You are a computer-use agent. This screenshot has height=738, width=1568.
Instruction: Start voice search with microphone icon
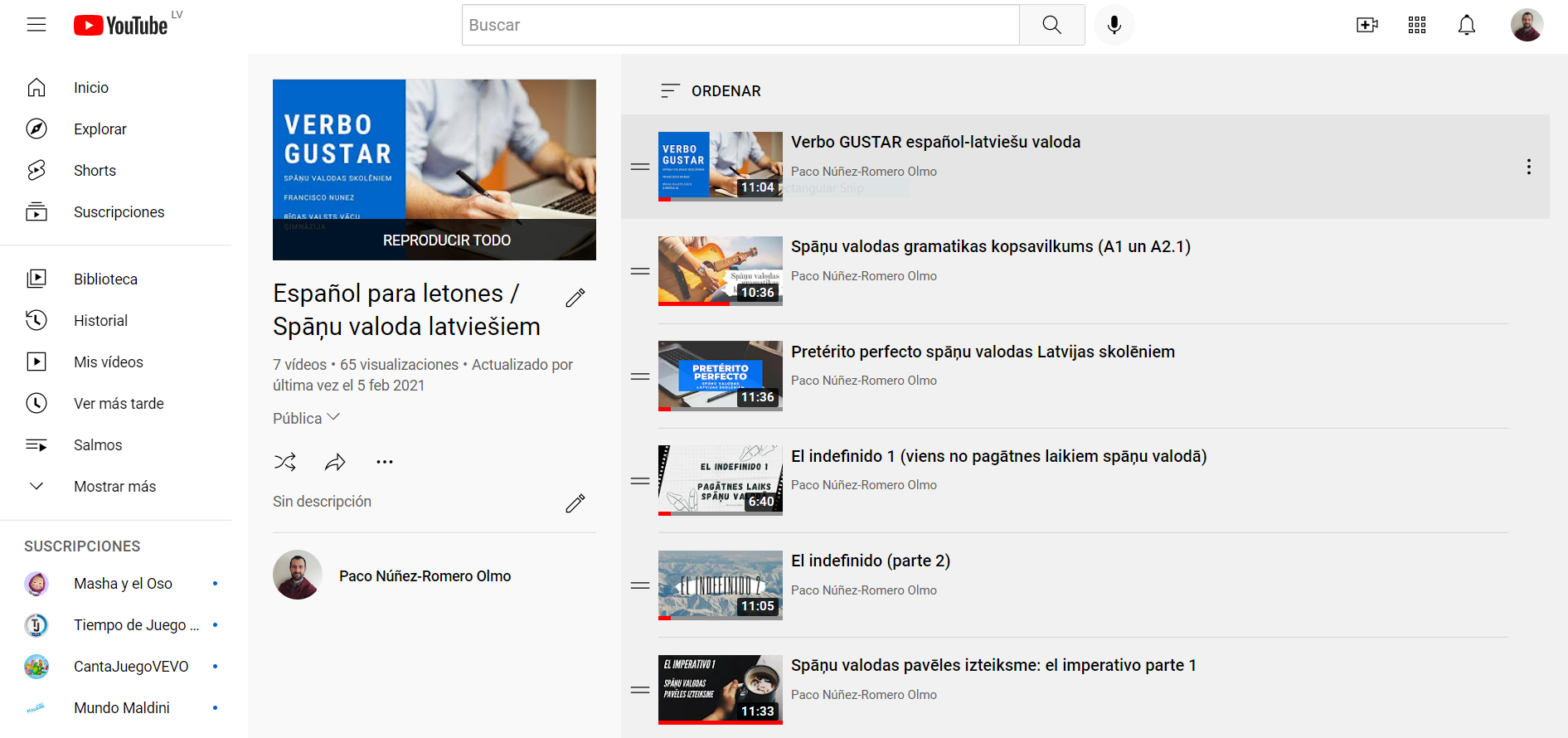1114,25
